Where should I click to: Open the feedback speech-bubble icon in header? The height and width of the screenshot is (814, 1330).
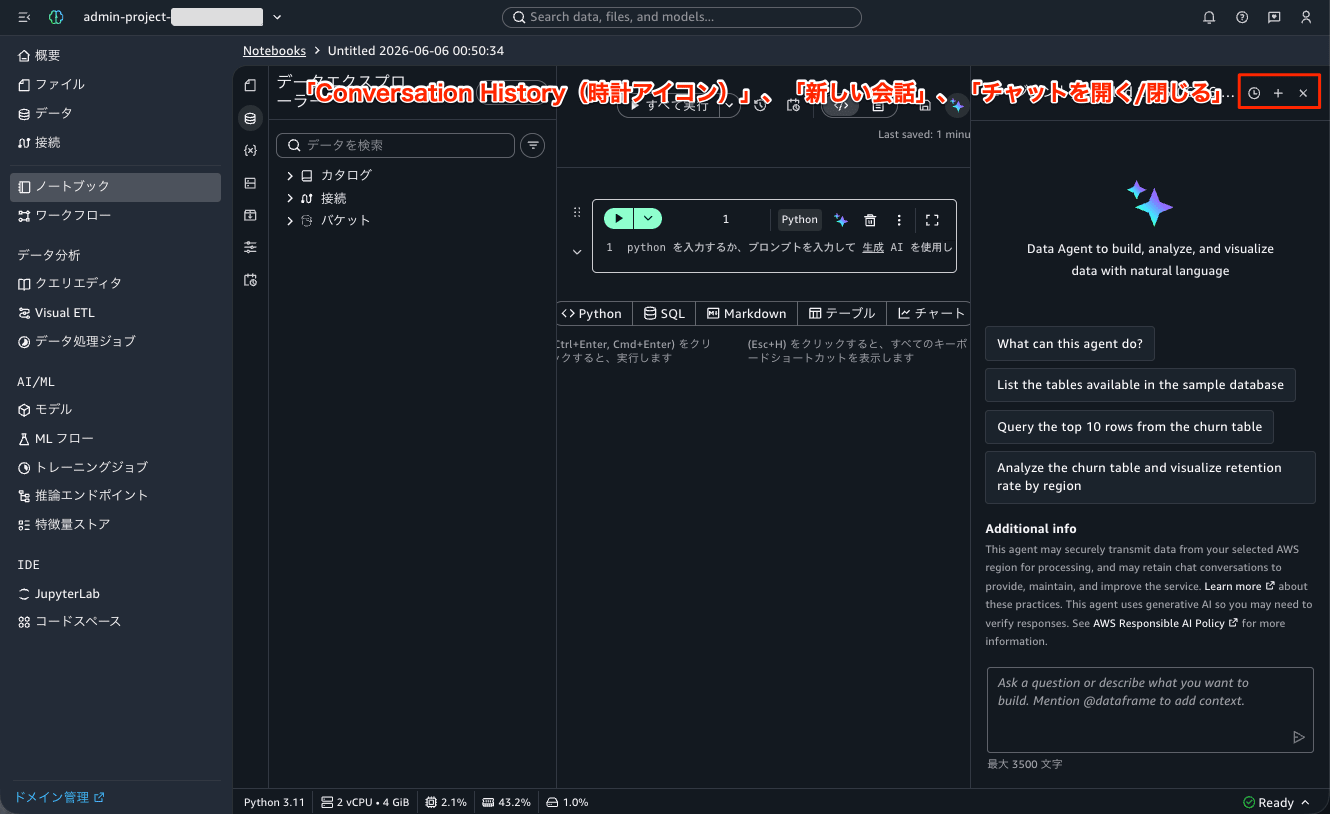pyautogui.click(x=1274, y=17)
